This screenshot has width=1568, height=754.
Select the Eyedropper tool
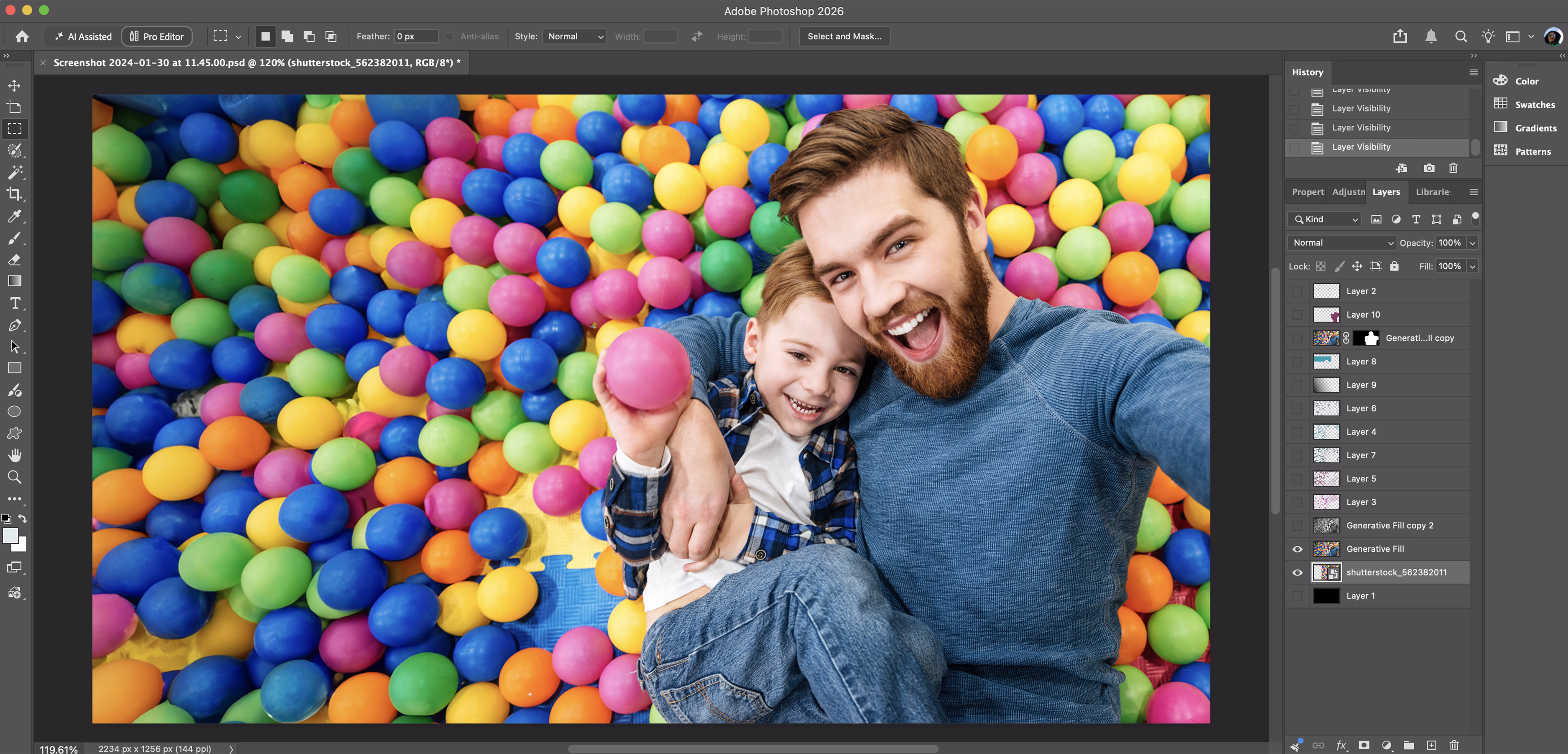(x=15, y=216)
